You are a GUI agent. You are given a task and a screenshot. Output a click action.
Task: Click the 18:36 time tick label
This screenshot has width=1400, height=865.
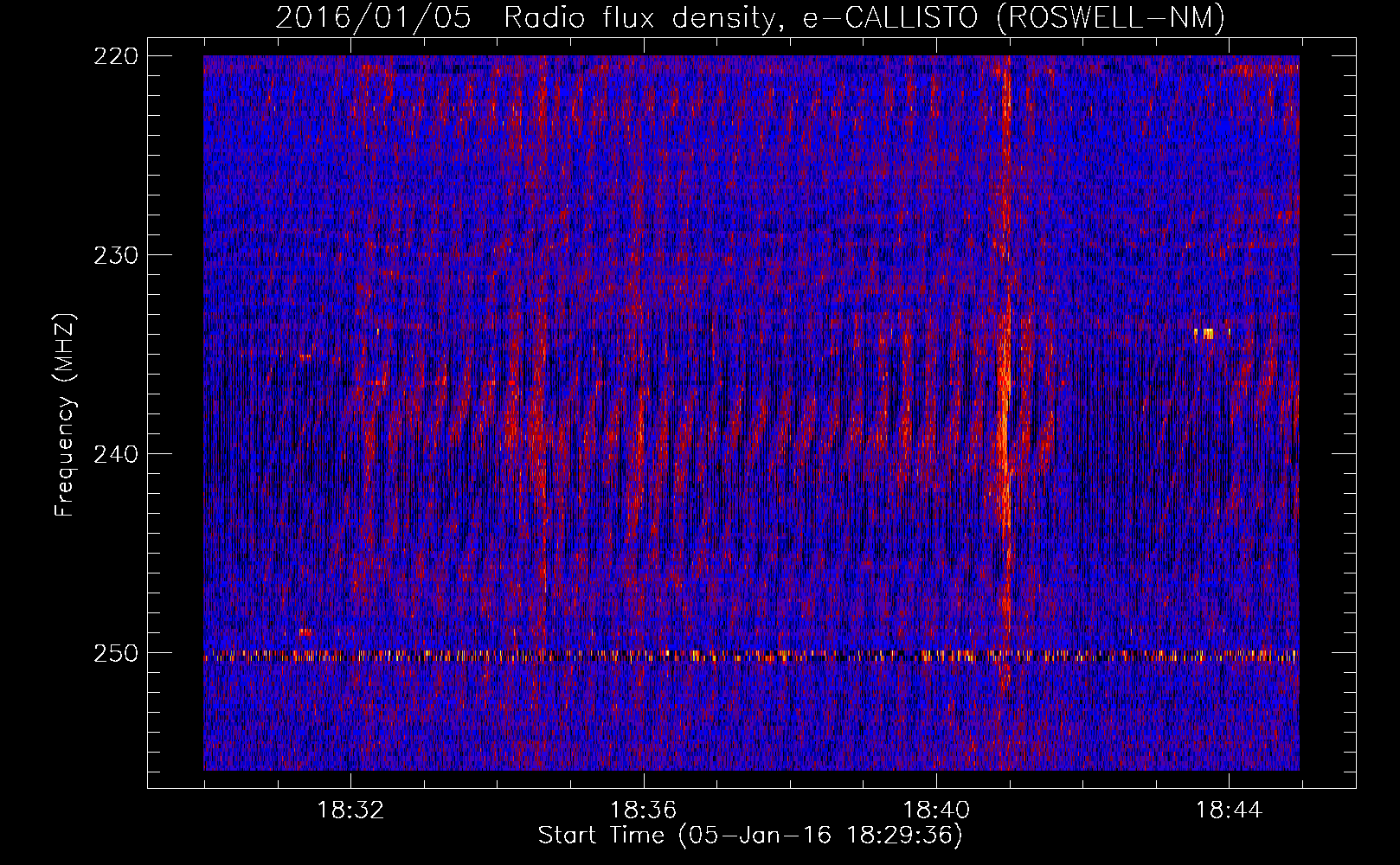click(x=643, y=811)
